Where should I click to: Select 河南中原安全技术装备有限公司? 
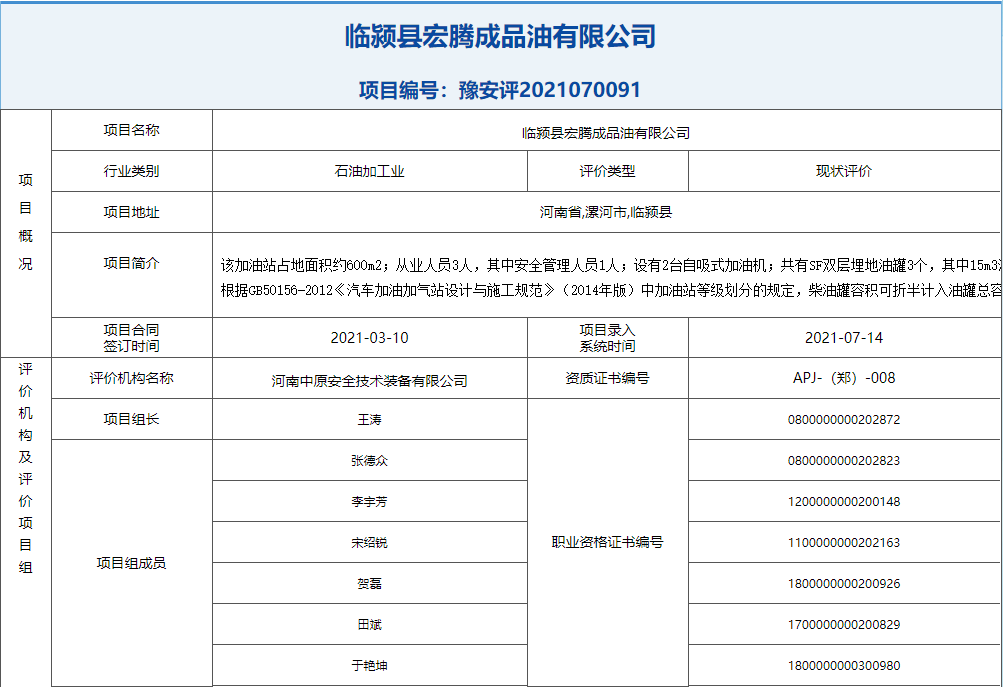(369, 381)
